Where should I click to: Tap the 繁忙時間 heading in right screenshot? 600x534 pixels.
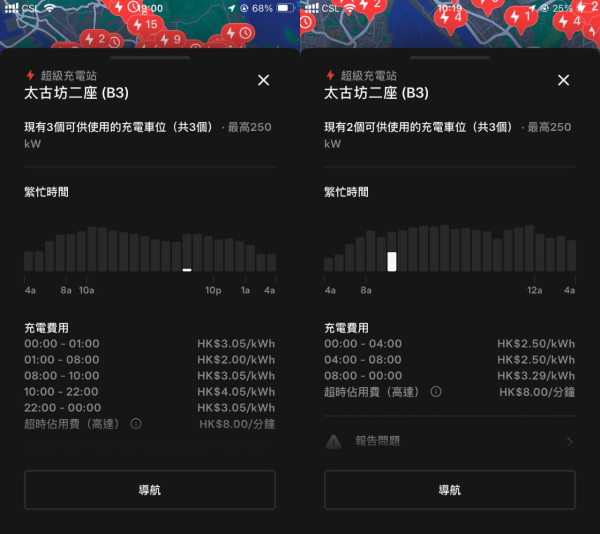tap(346, 192)
